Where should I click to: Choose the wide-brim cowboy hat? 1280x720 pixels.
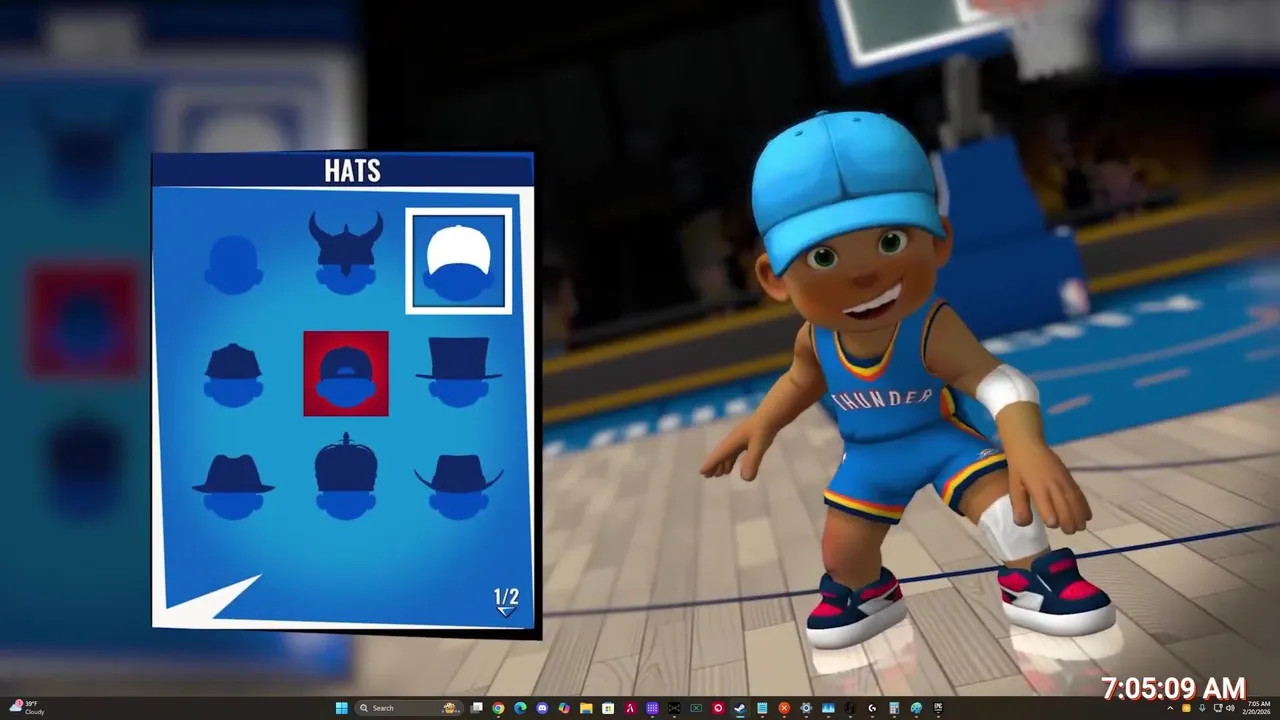[459, 486]
